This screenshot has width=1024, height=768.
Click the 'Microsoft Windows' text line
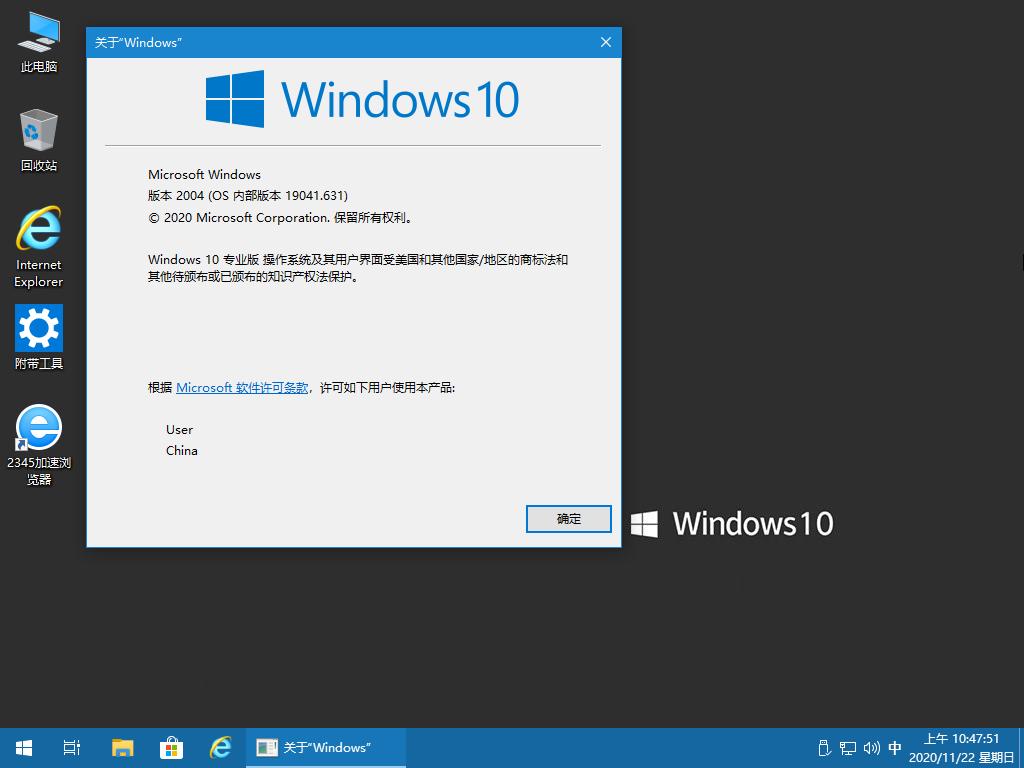click(x=204, y=174)
